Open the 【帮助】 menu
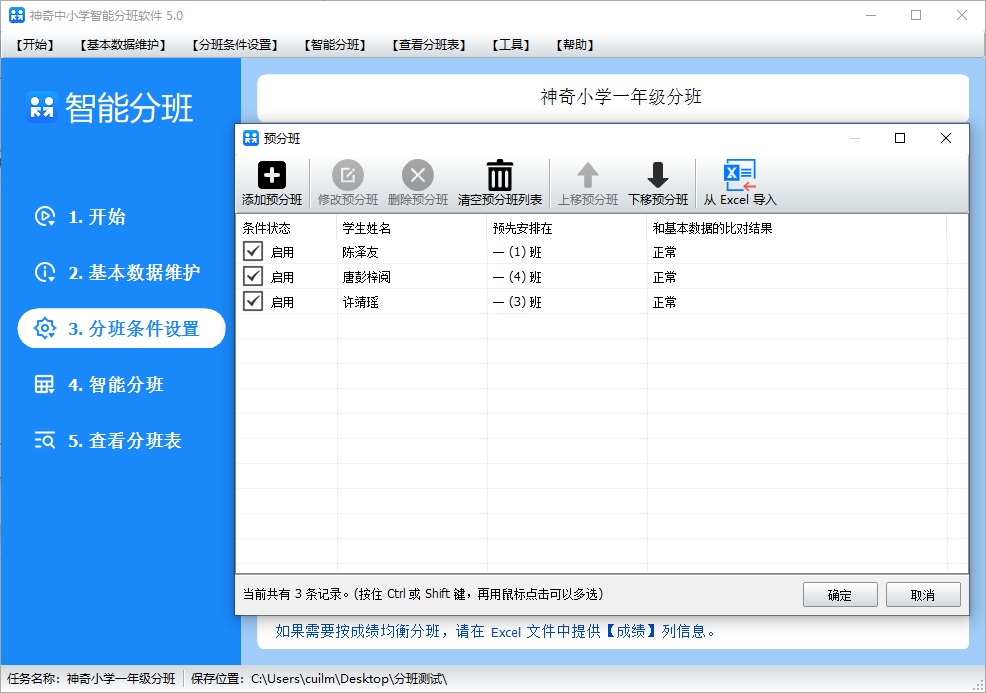This screenshot has width=986, height=693. 575,45
